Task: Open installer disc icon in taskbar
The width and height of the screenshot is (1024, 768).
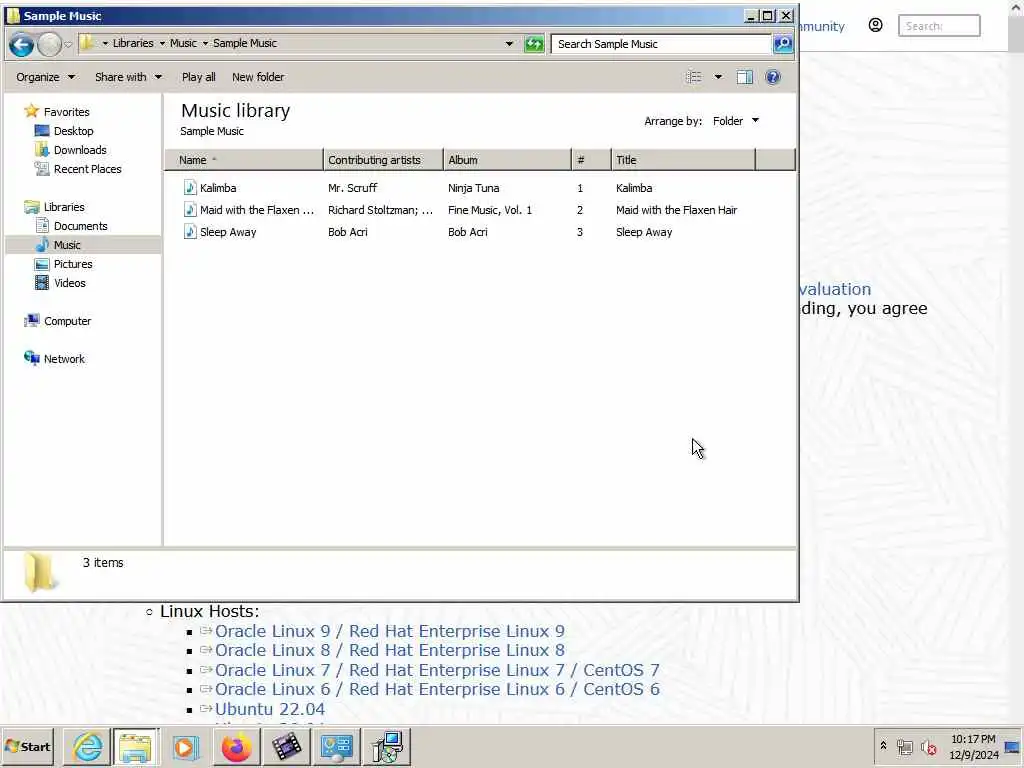Action: coord(387,746)
